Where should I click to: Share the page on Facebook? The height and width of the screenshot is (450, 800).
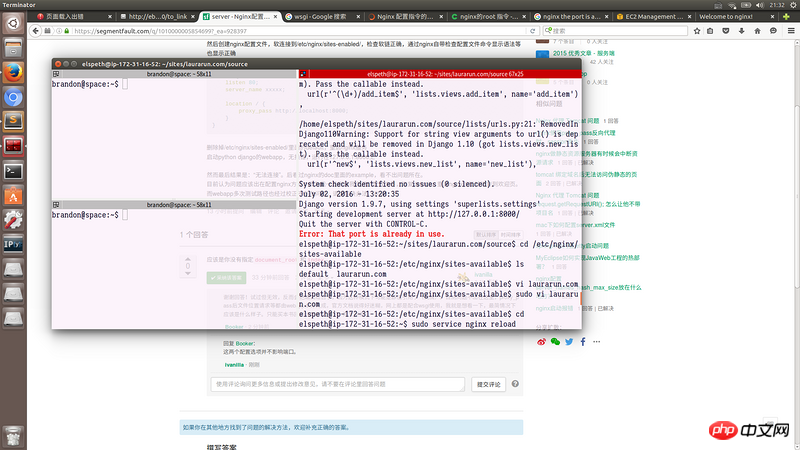(x=583, y=342)
